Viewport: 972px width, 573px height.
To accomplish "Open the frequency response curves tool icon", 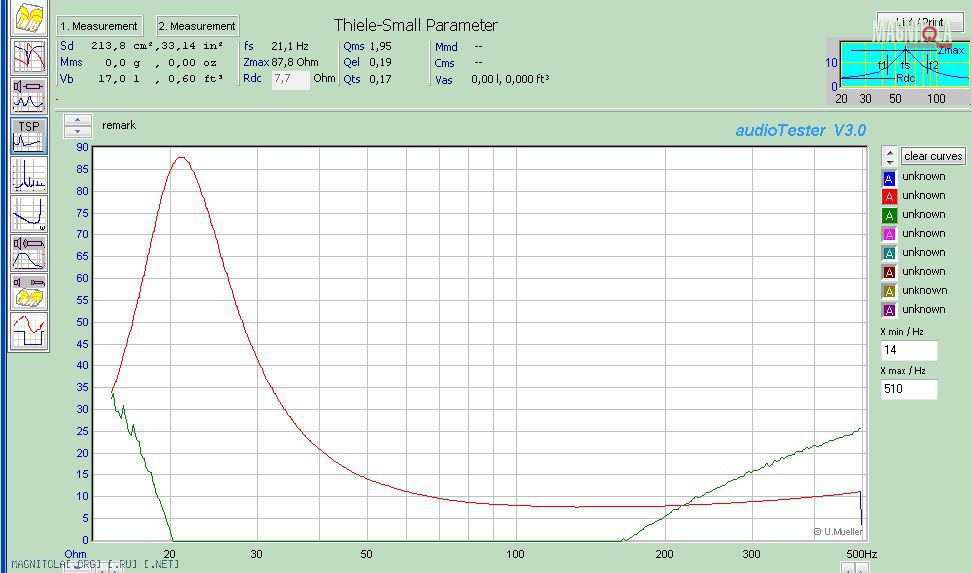I will coord(29,56).
